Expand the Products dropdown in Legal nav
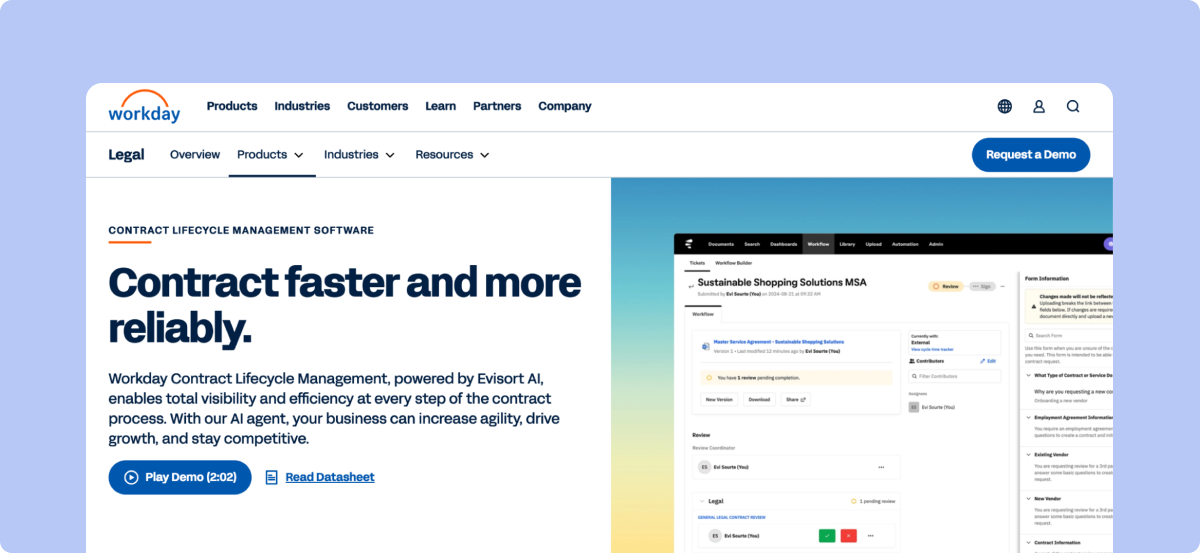1200x553 pixels. [268, 155]
